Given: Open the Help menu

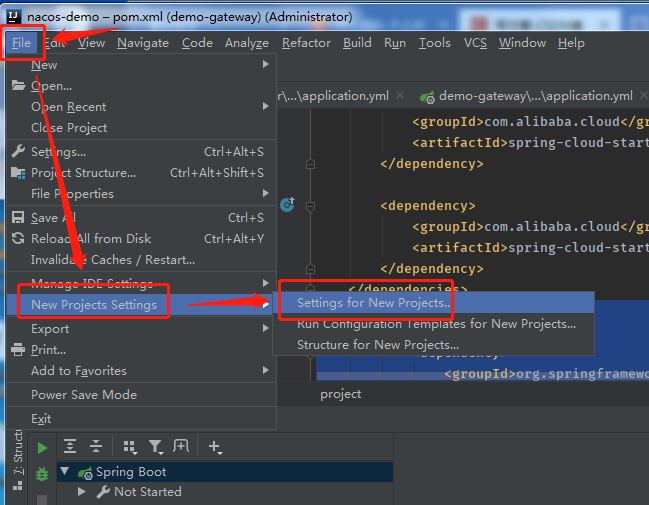Looking at the screenshot, I should pos(571,43).
